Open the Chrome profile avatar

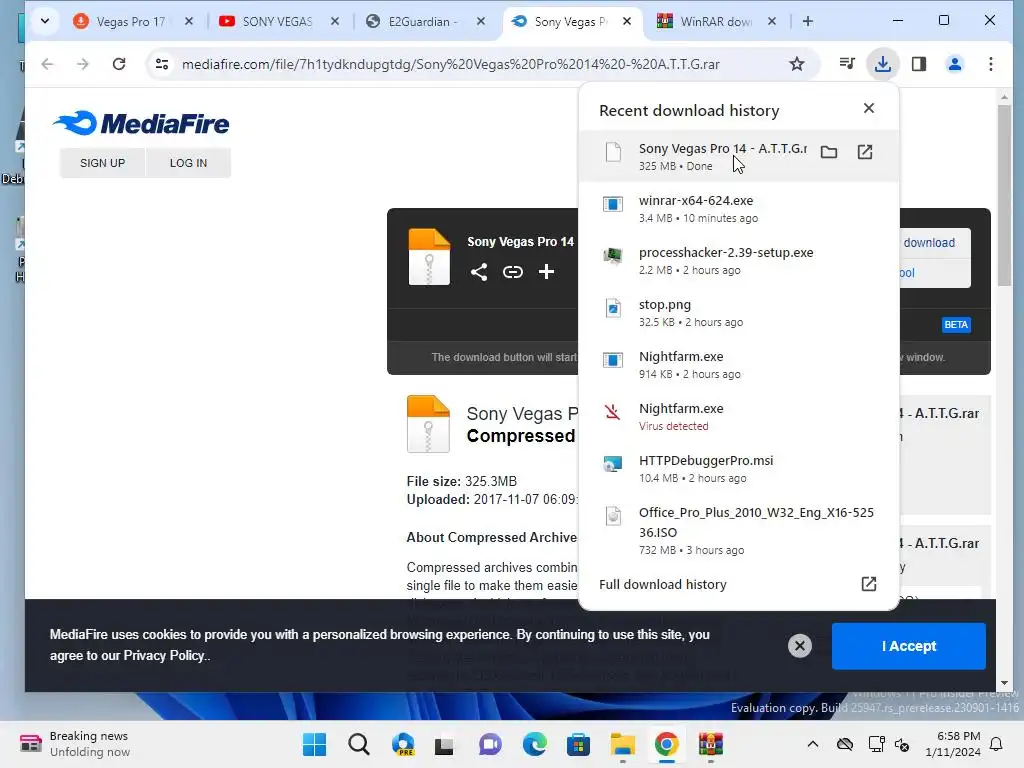[954, 64]
